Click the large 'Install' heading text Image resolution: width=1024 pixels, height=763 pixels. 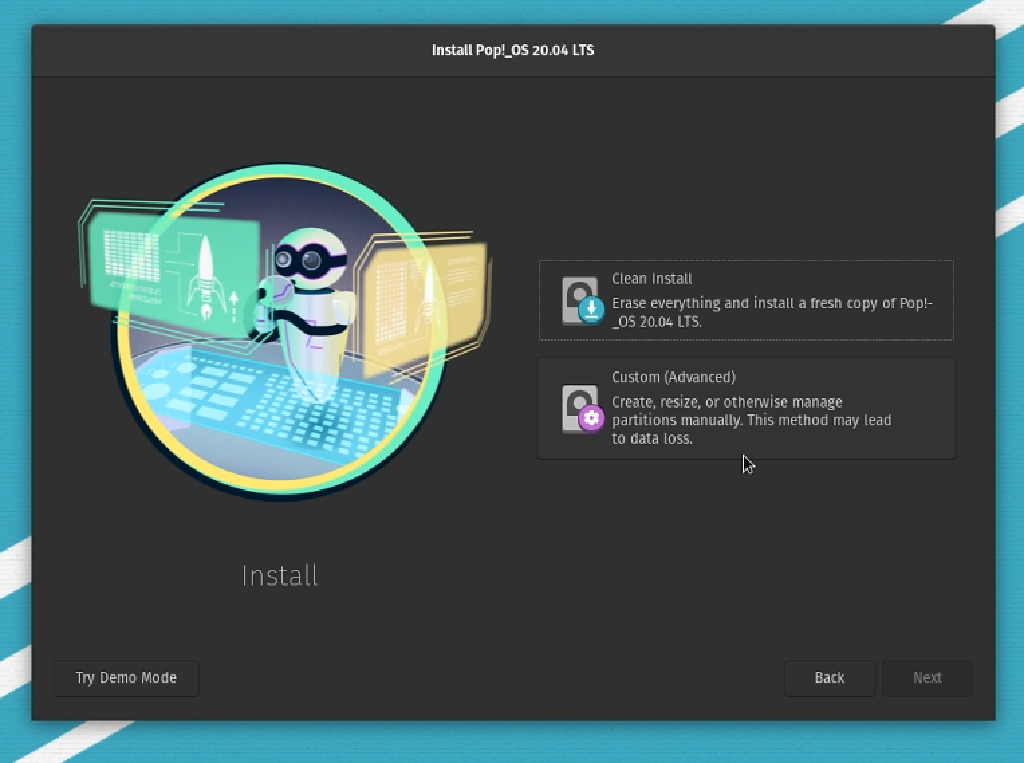pyautogui.click(x=279, y=575)
